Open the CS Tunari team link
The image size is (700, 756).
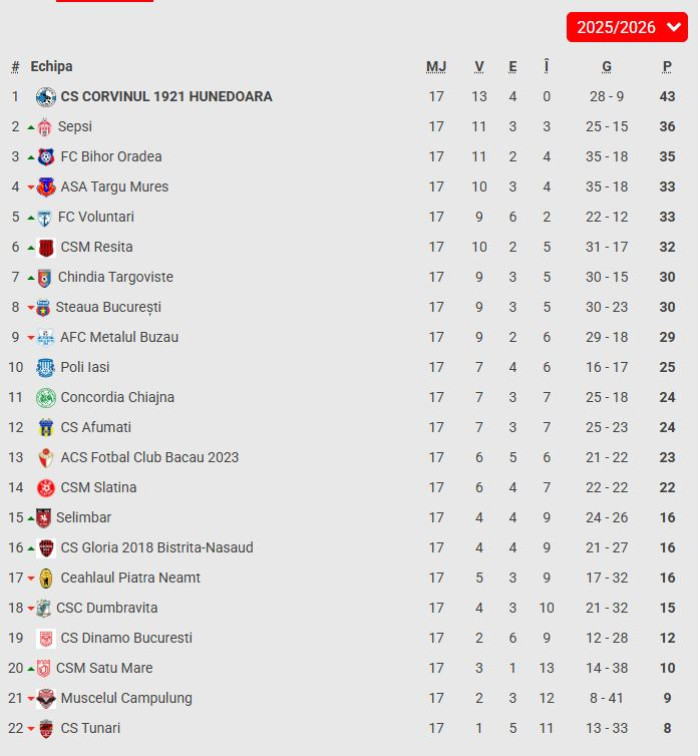(x=90, y=728)
